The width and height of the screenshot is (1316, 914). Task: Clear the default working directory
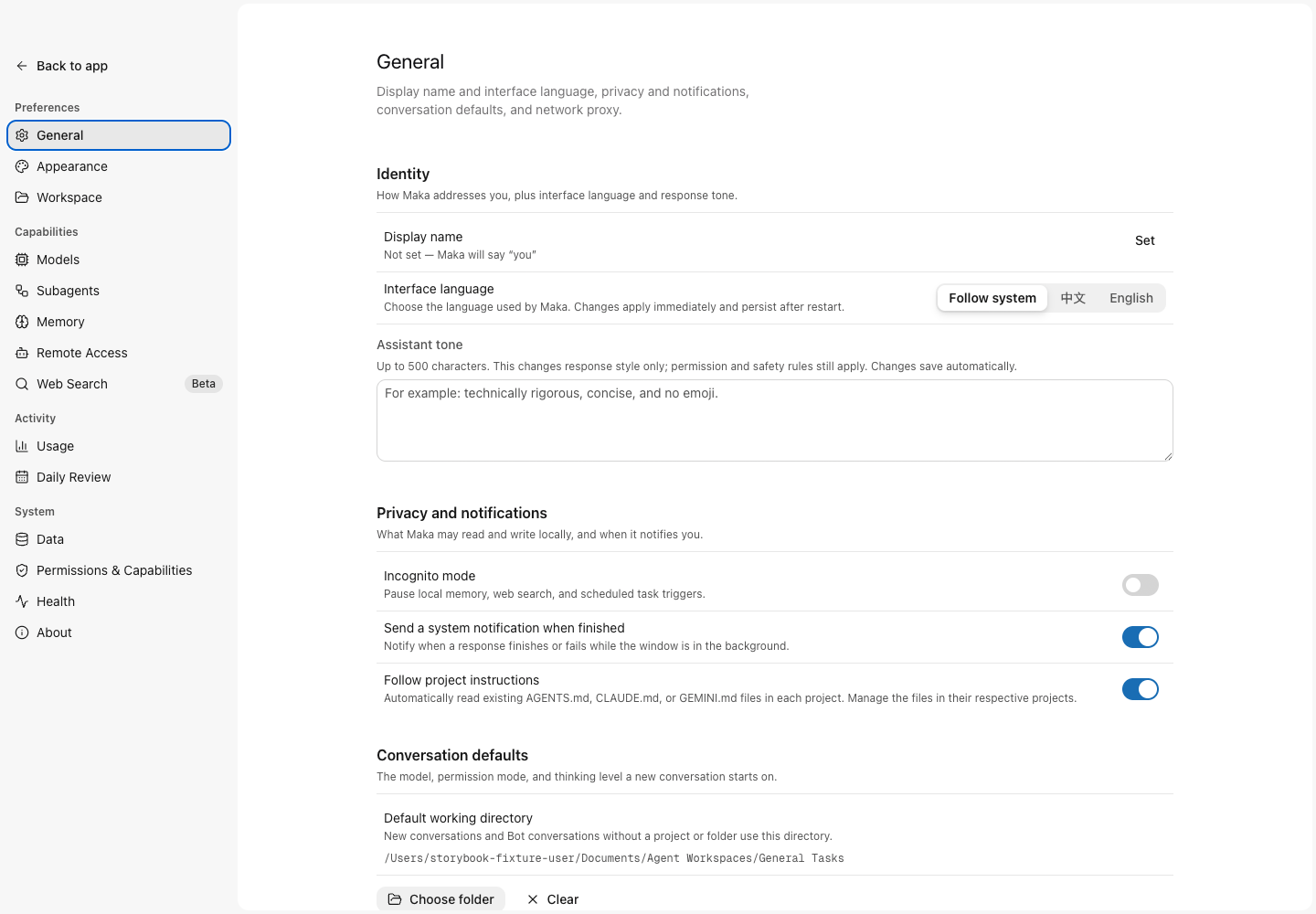[553, 899]
